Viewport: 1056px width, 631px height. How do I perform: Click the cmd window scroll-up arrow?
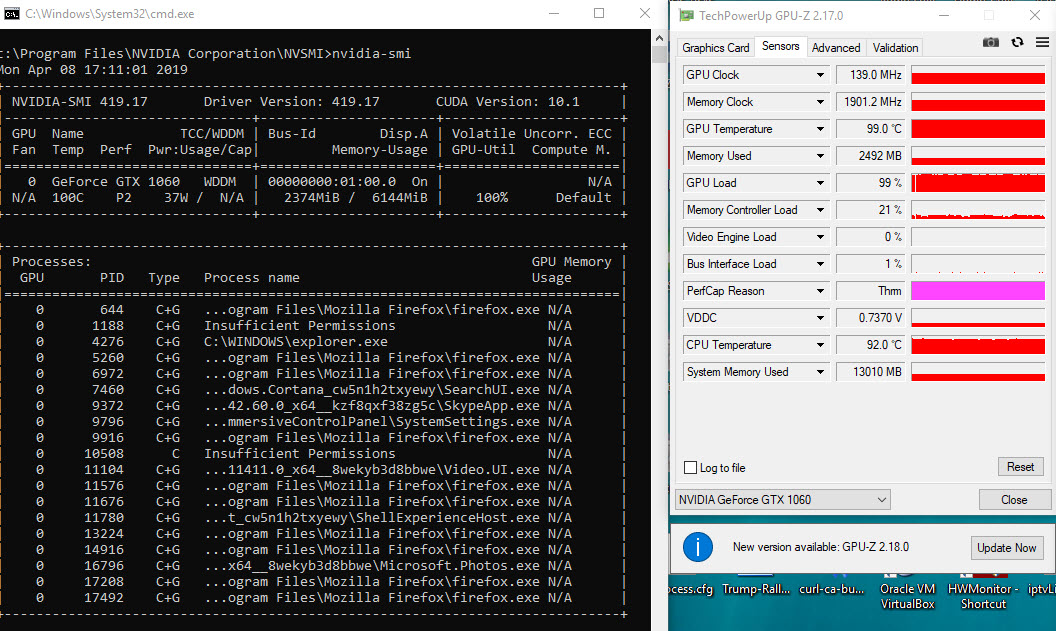coord(659,38)
